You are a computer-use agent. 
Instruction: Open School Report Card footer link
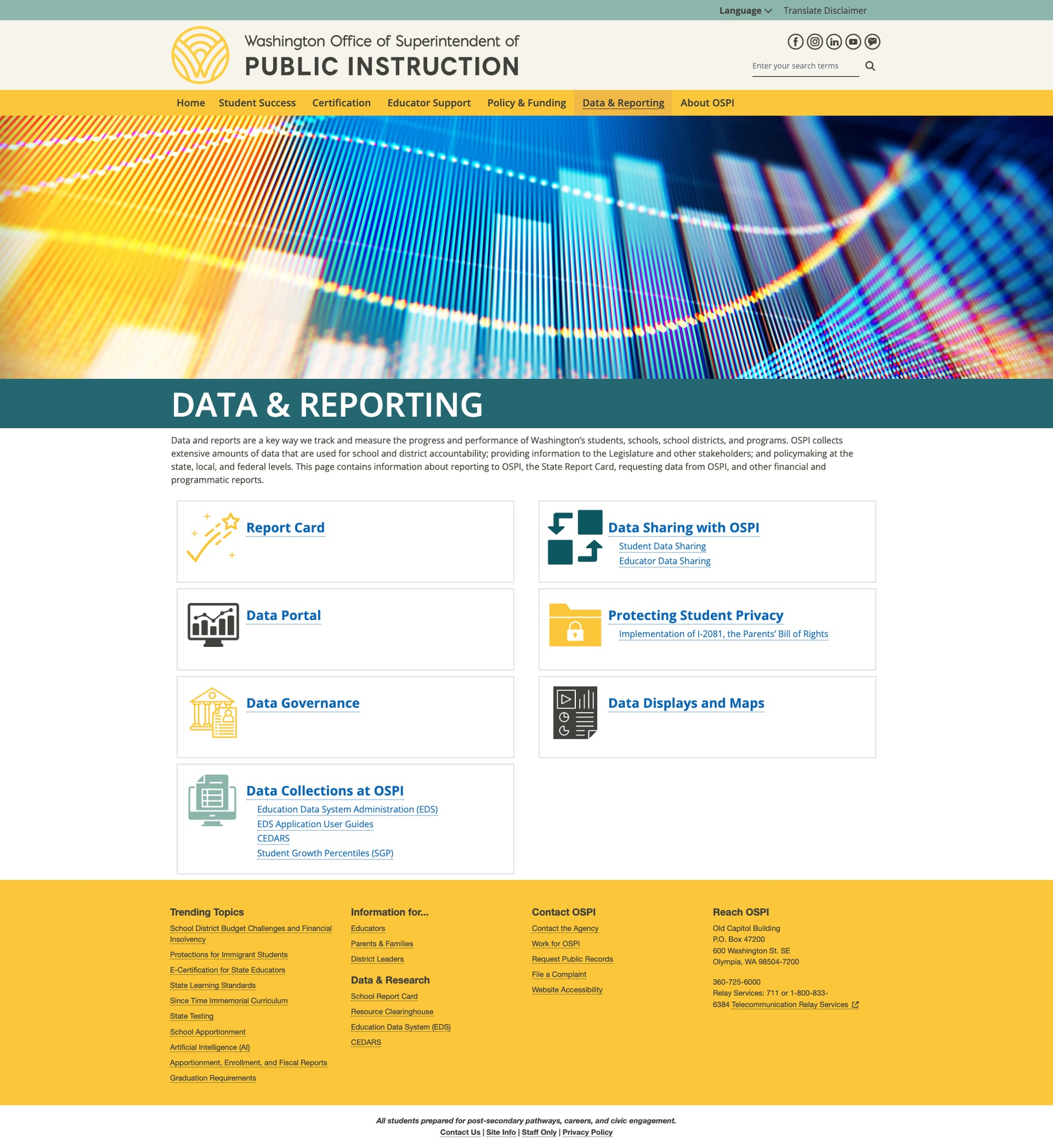384,996
